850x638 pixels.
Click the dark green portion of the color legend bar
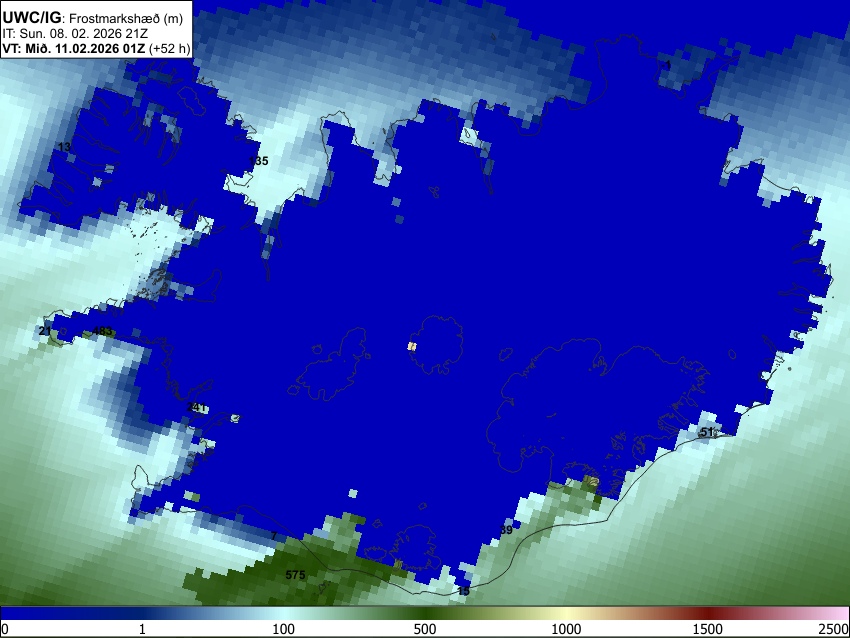[425, 613]
